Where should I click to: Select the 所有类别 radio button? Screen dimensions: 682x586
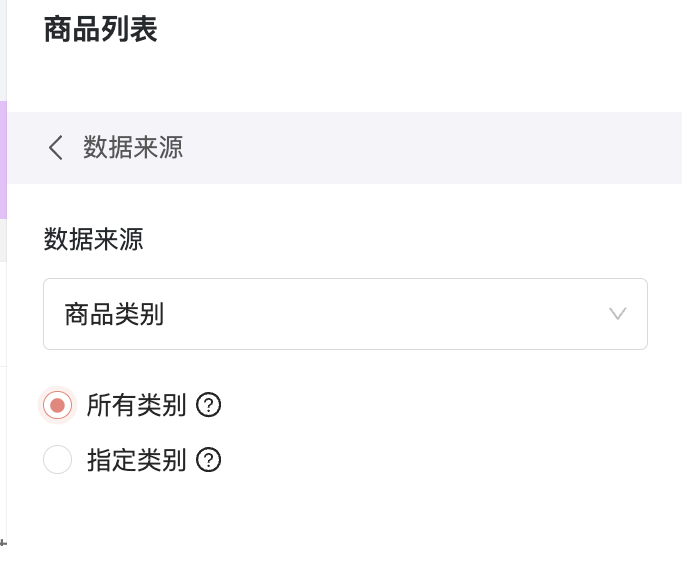[57, 405]
